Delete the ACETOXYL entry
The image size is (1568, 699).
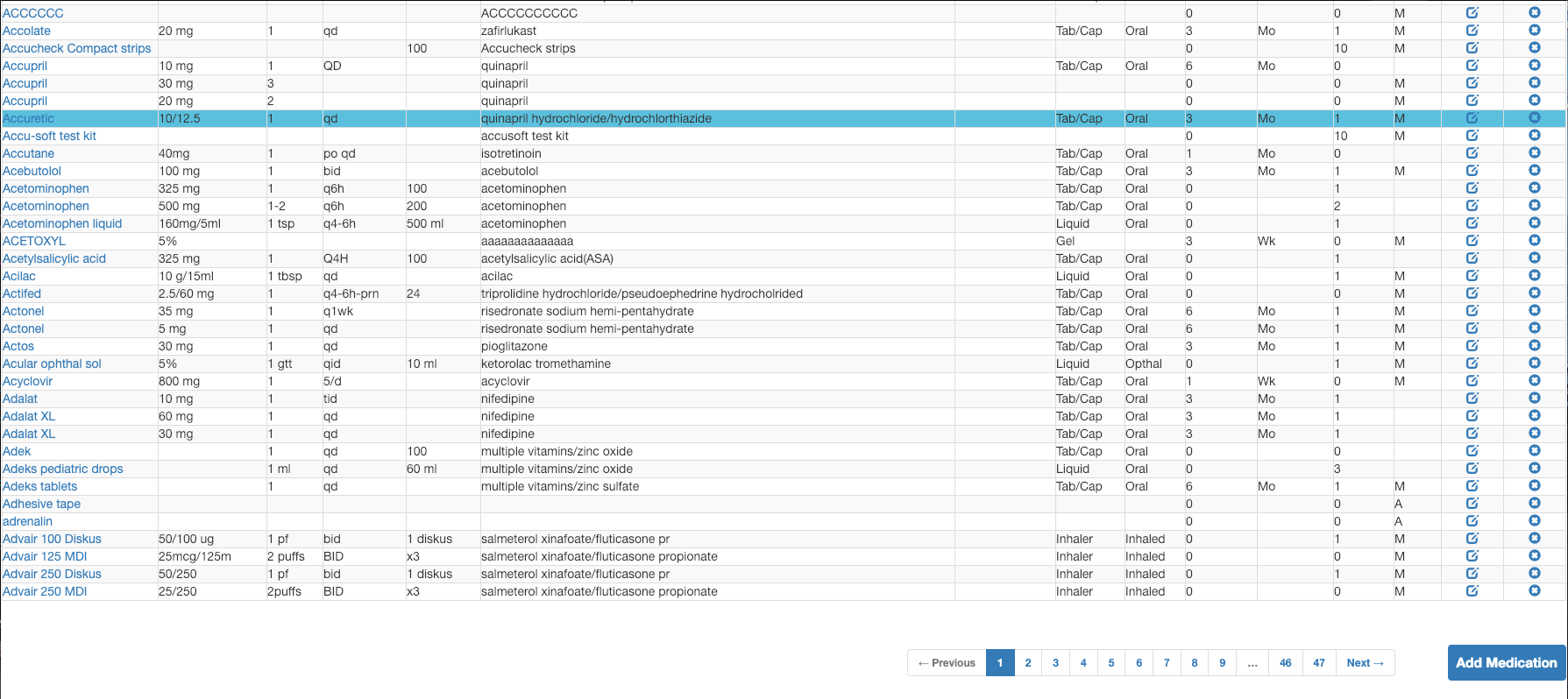click(x=1535, y=241)
